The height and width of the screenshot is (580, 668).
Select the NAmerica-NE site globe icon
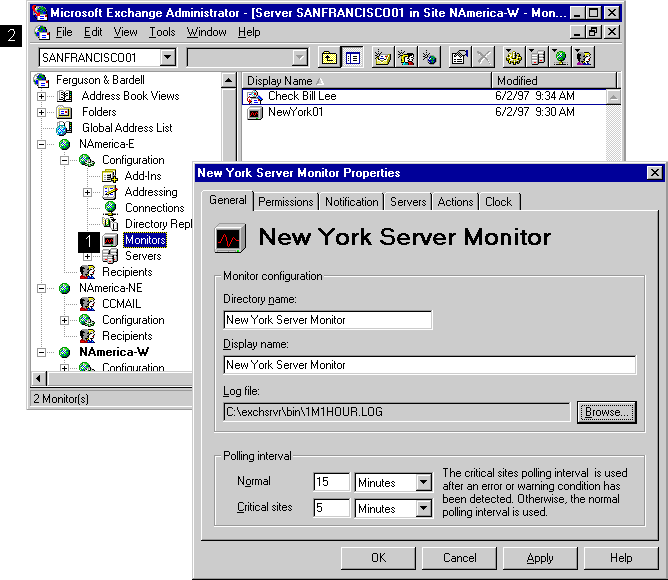click(x=64, y=289)
